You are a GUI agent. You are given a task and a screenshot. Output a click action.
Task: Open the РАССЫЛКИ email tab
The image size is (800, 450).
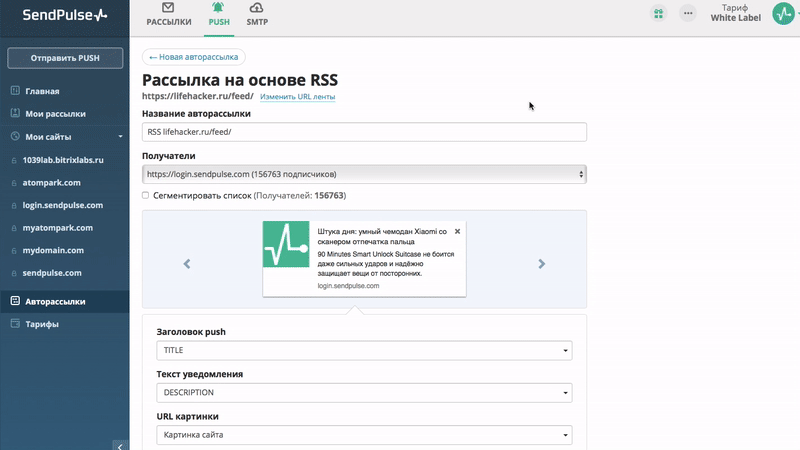coord(169,14)
